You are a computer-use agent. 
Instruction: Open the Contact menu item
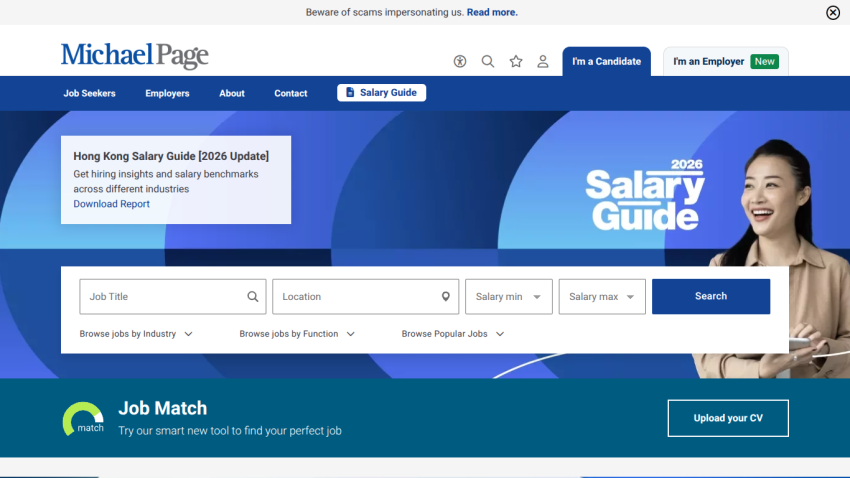[x=291, y=93]
